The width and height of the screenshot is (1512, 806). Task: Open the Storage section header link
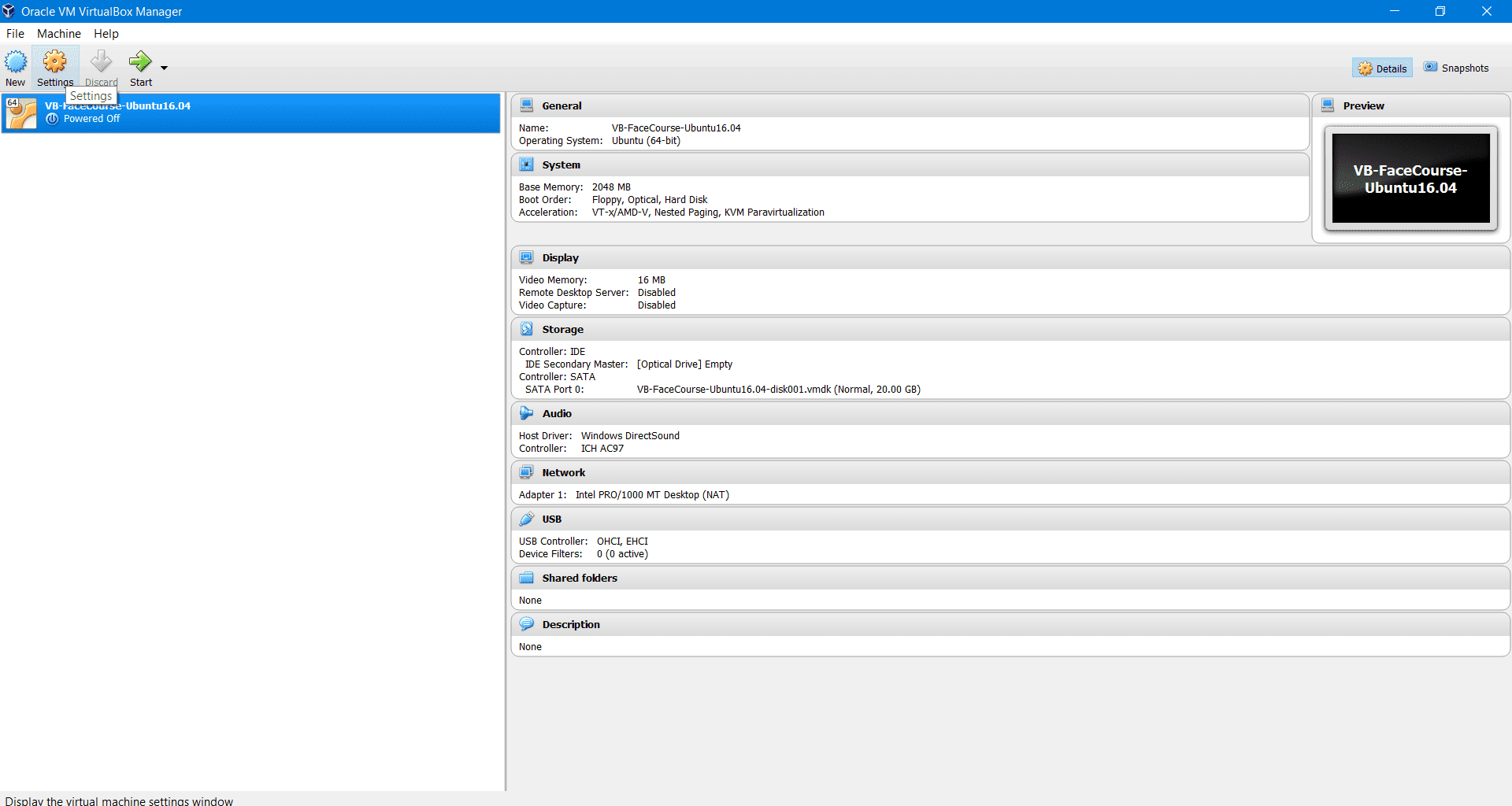click(x=562, y=329)
